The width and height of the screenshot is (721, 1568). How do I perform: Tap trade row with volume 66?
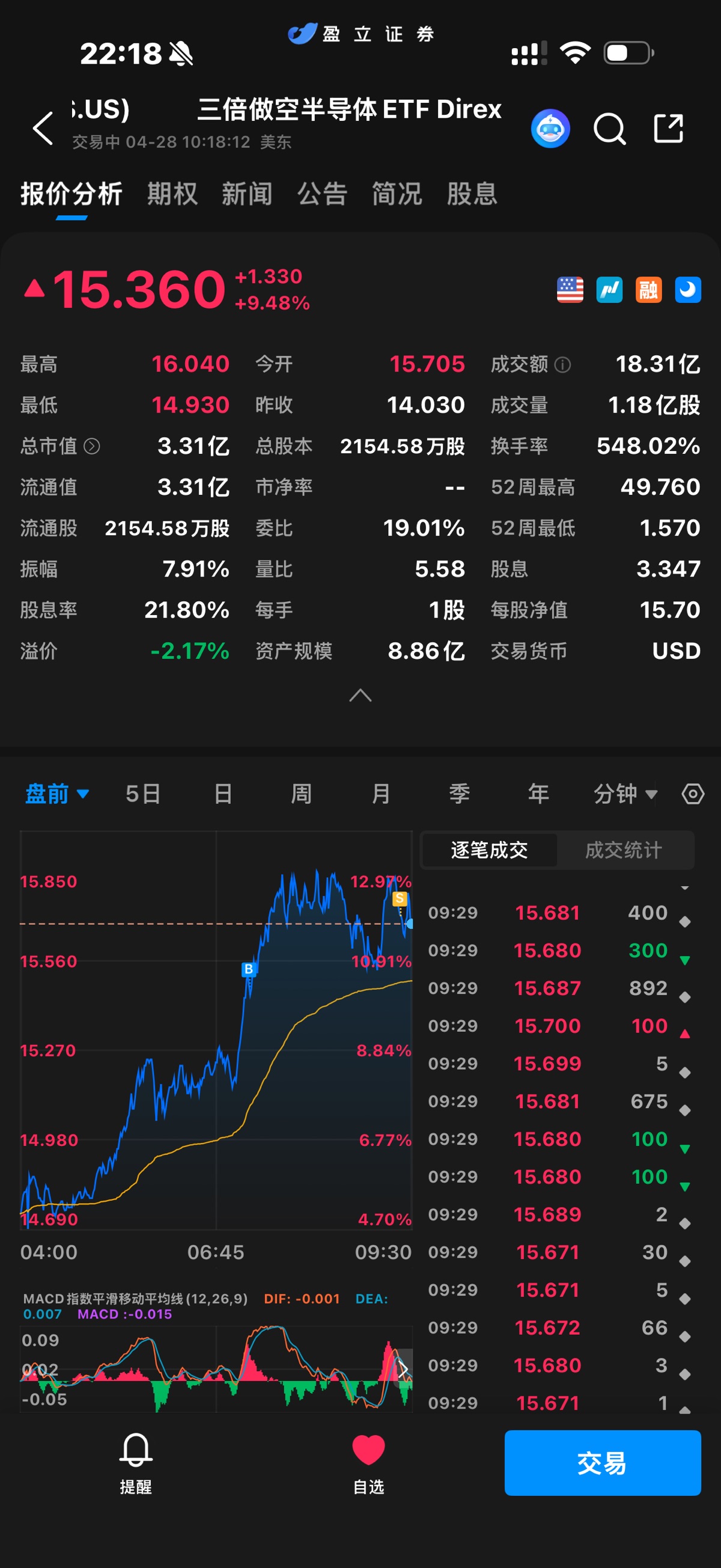coord(560,1328)
